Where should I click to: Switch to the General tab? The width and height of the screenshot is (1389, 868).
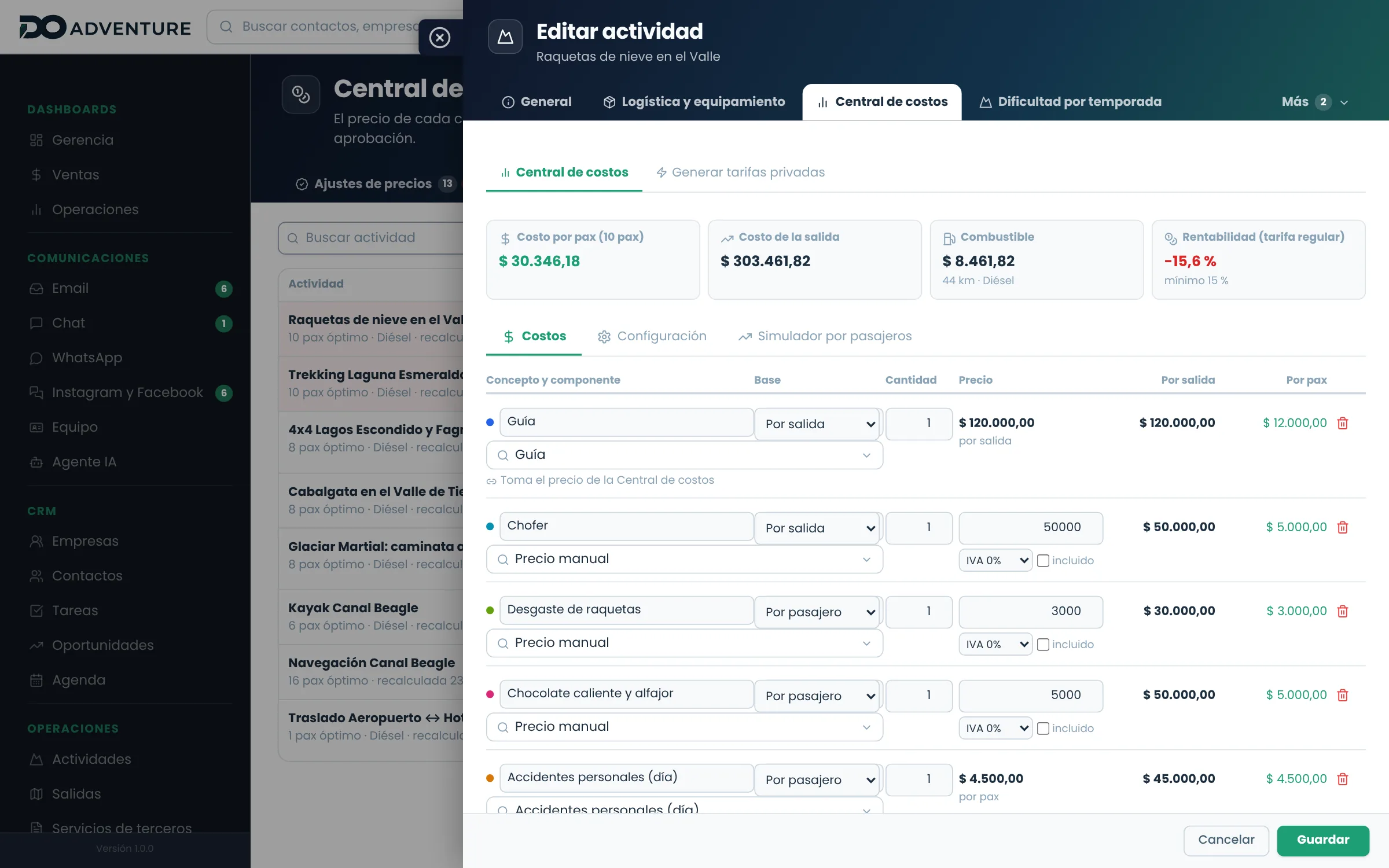tap(537, 102)
